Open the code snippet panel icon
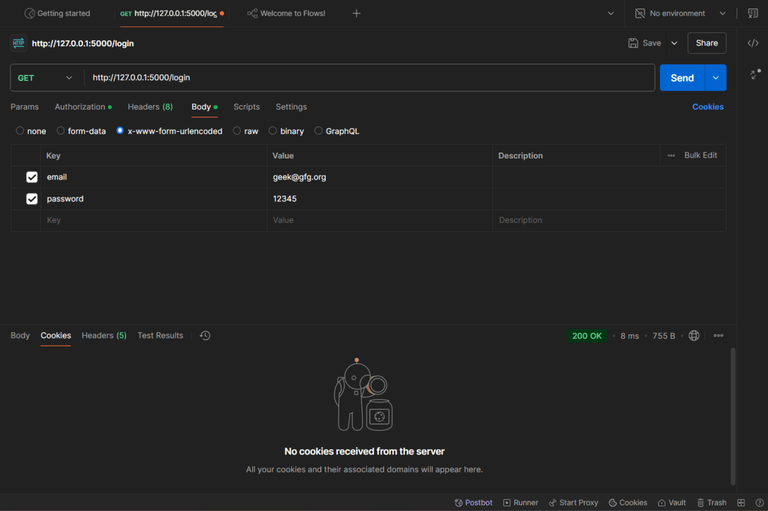 point(752,43)
